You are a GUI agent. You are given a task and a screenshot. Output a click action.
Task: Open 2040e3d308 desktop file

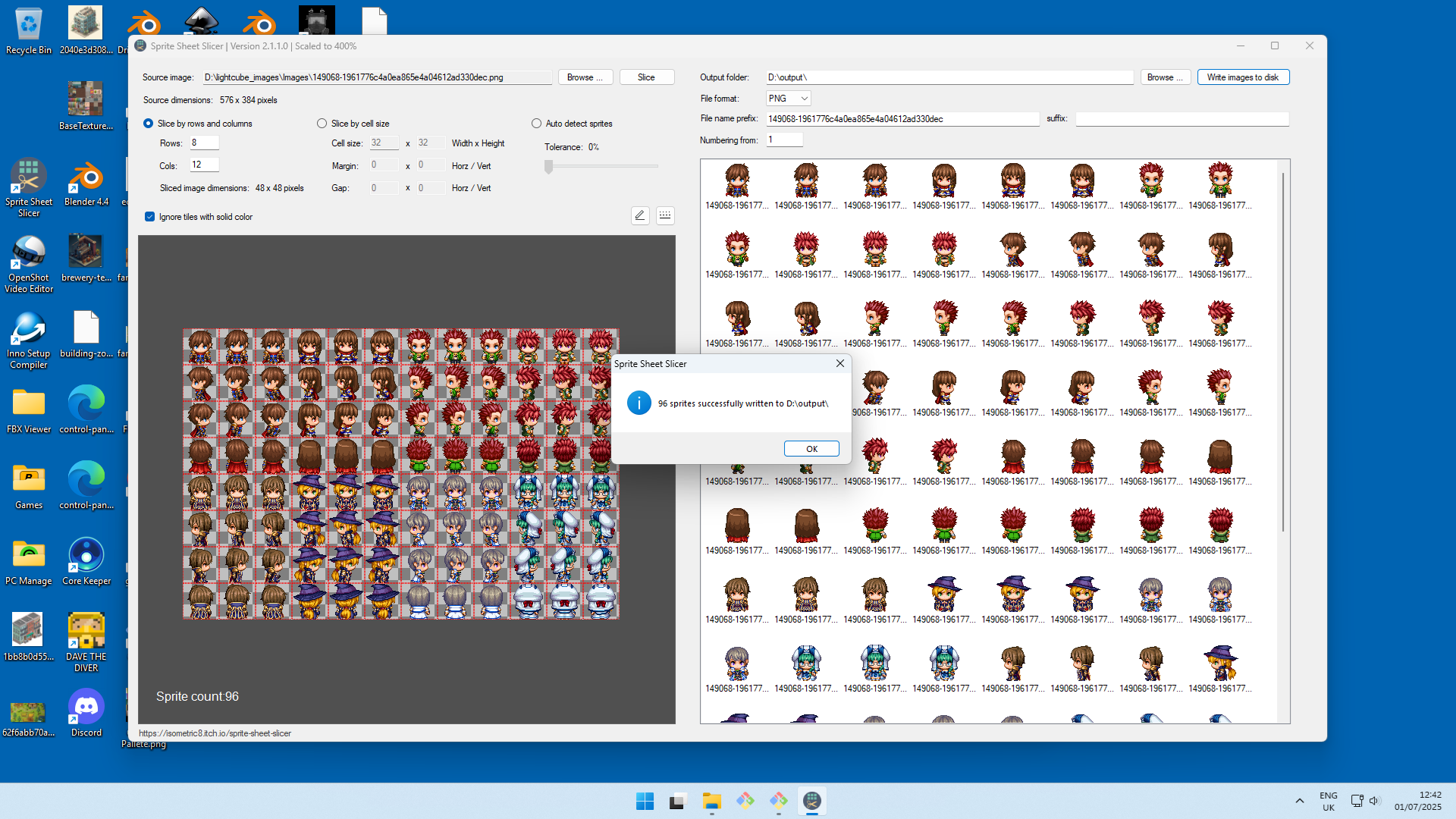tap(86, 31)
